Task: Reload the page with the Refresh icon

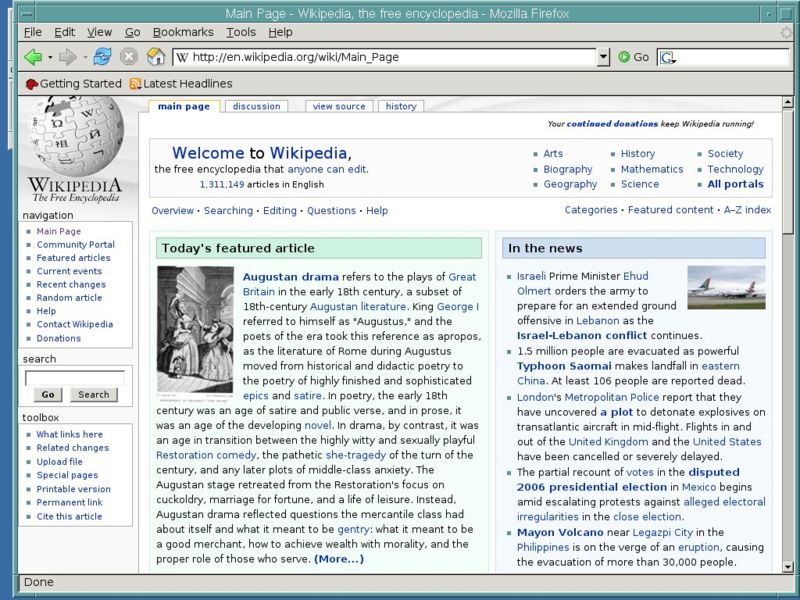Action: tap(103, 57)
